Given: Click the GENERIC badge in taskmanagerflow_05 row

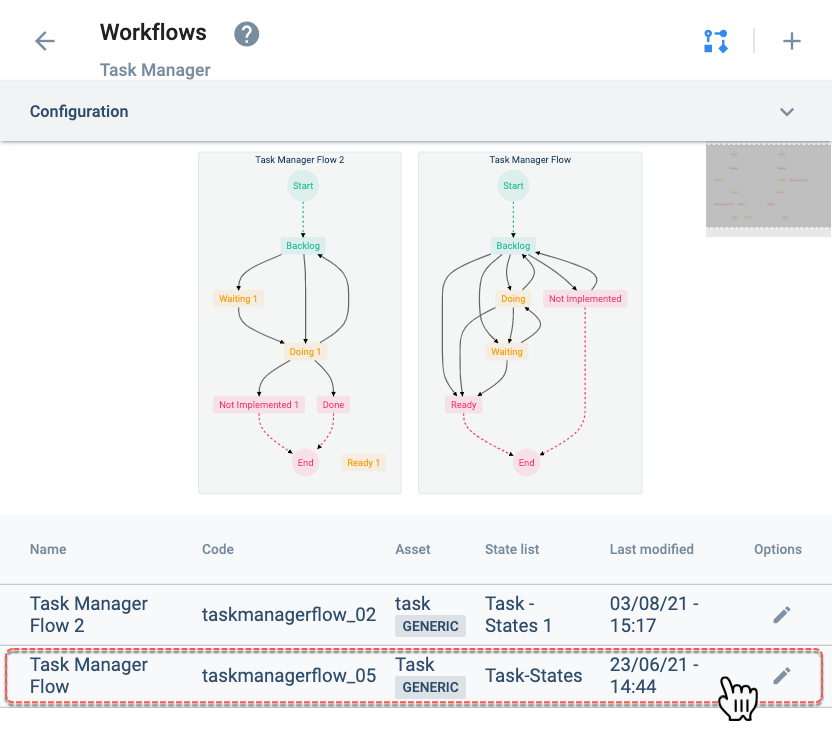Looking at the screenshot, I should (x=430, y=687).
